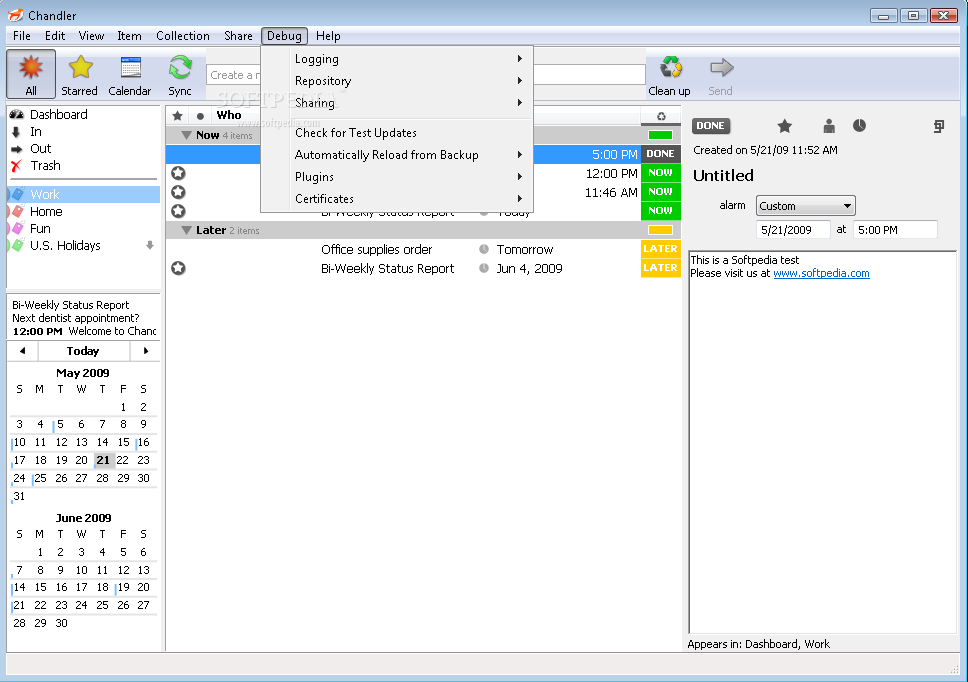Switch to Calendar view

tap(130, 74)
